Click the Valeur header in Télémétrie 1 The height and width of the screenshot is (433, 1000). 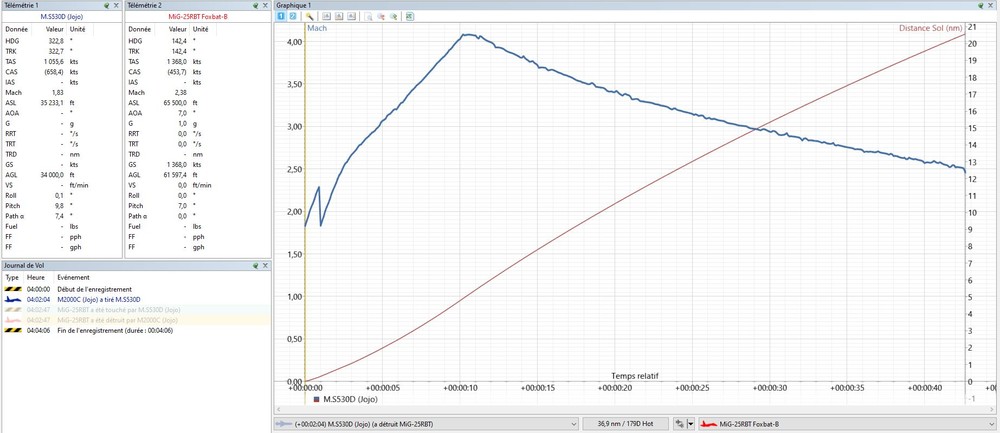click(55, 29)
